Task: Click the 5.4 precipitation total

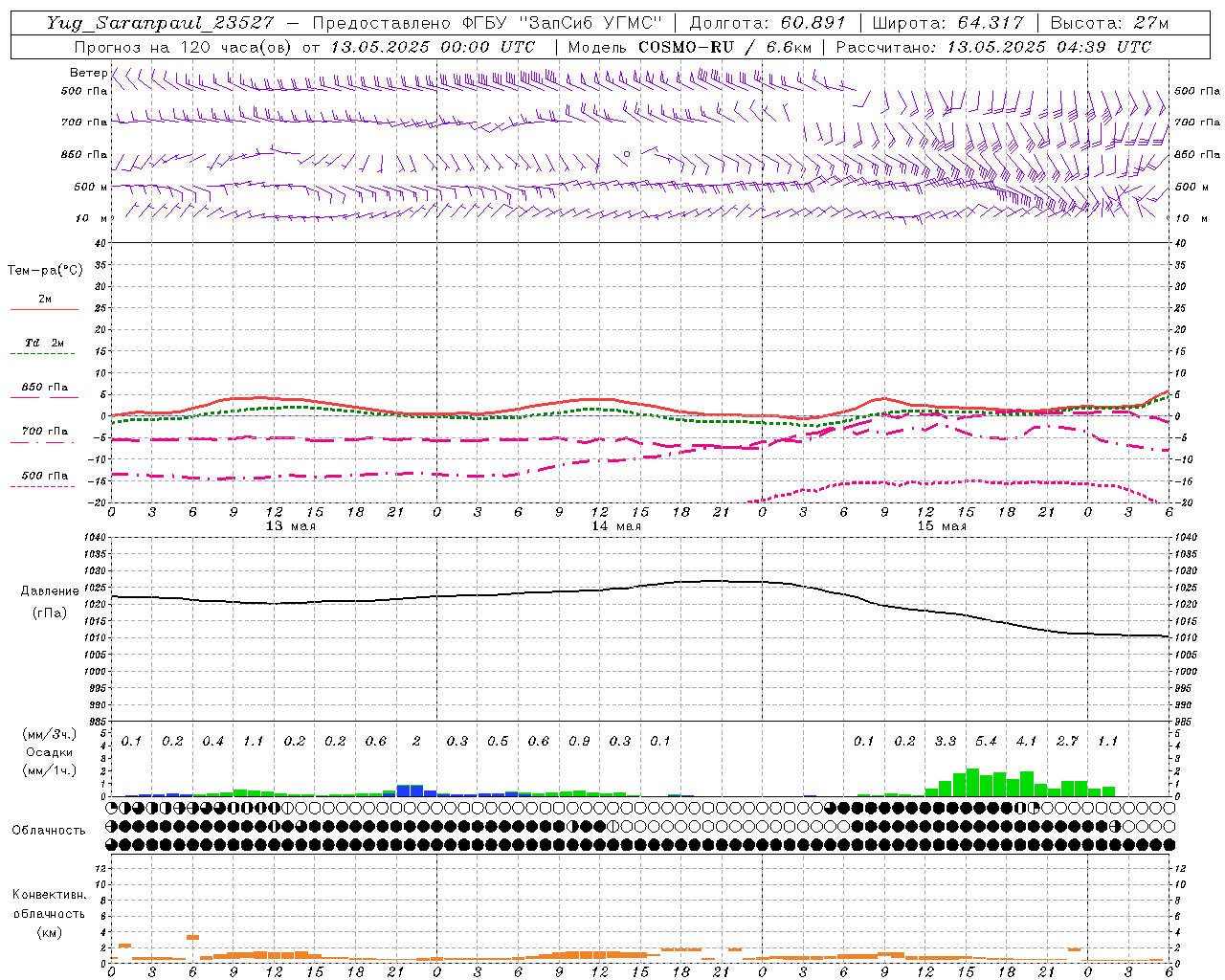Action: pyautogui.click(x=986, y=741)
